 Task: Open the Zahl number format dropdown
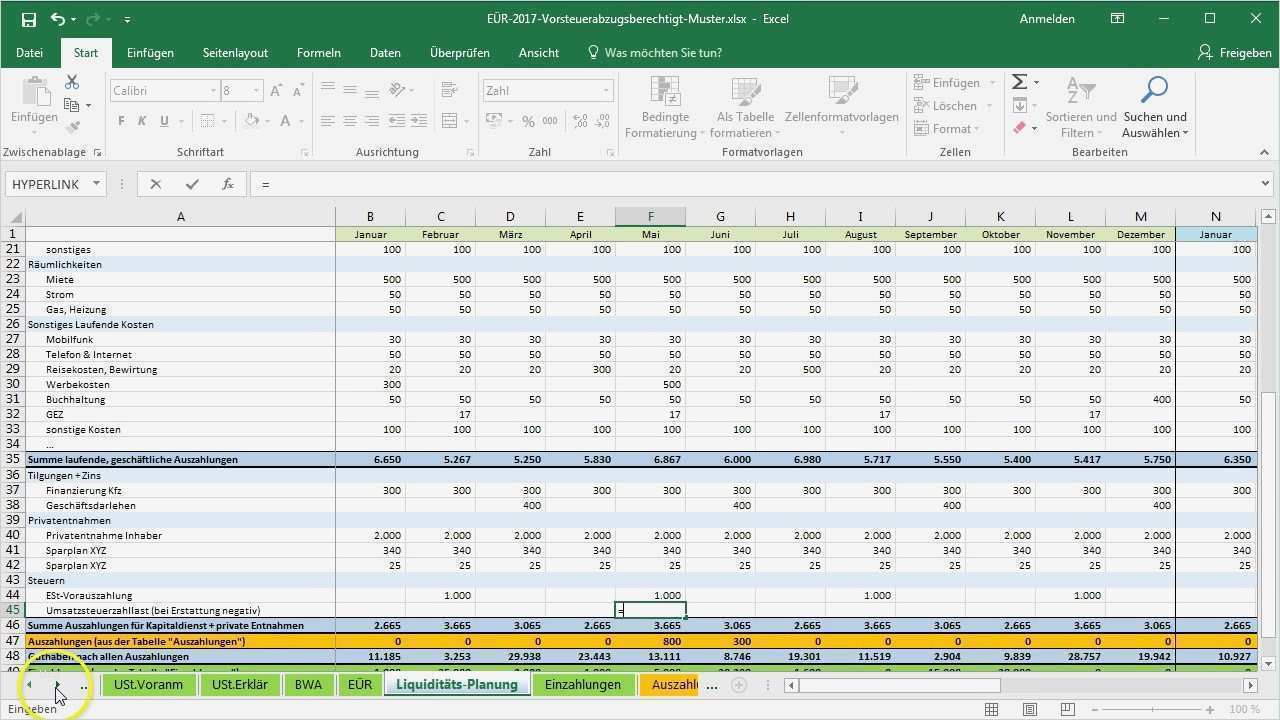click(x=603, y=90)
